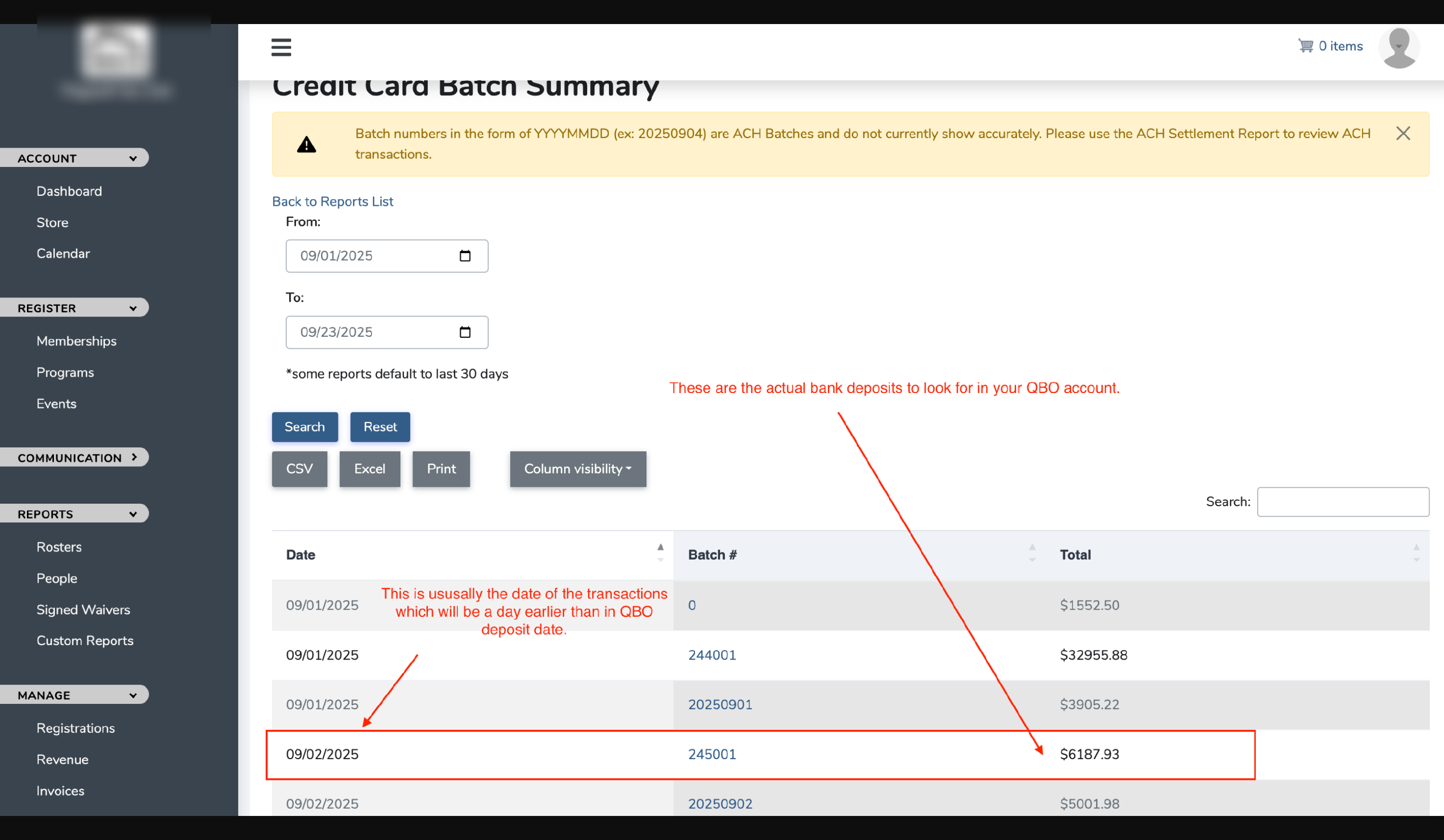Expand the COMMUNICATION sidebar section
Image resolution: width=1444 pixels, height=840 pixels.
[x=75, y=458]
